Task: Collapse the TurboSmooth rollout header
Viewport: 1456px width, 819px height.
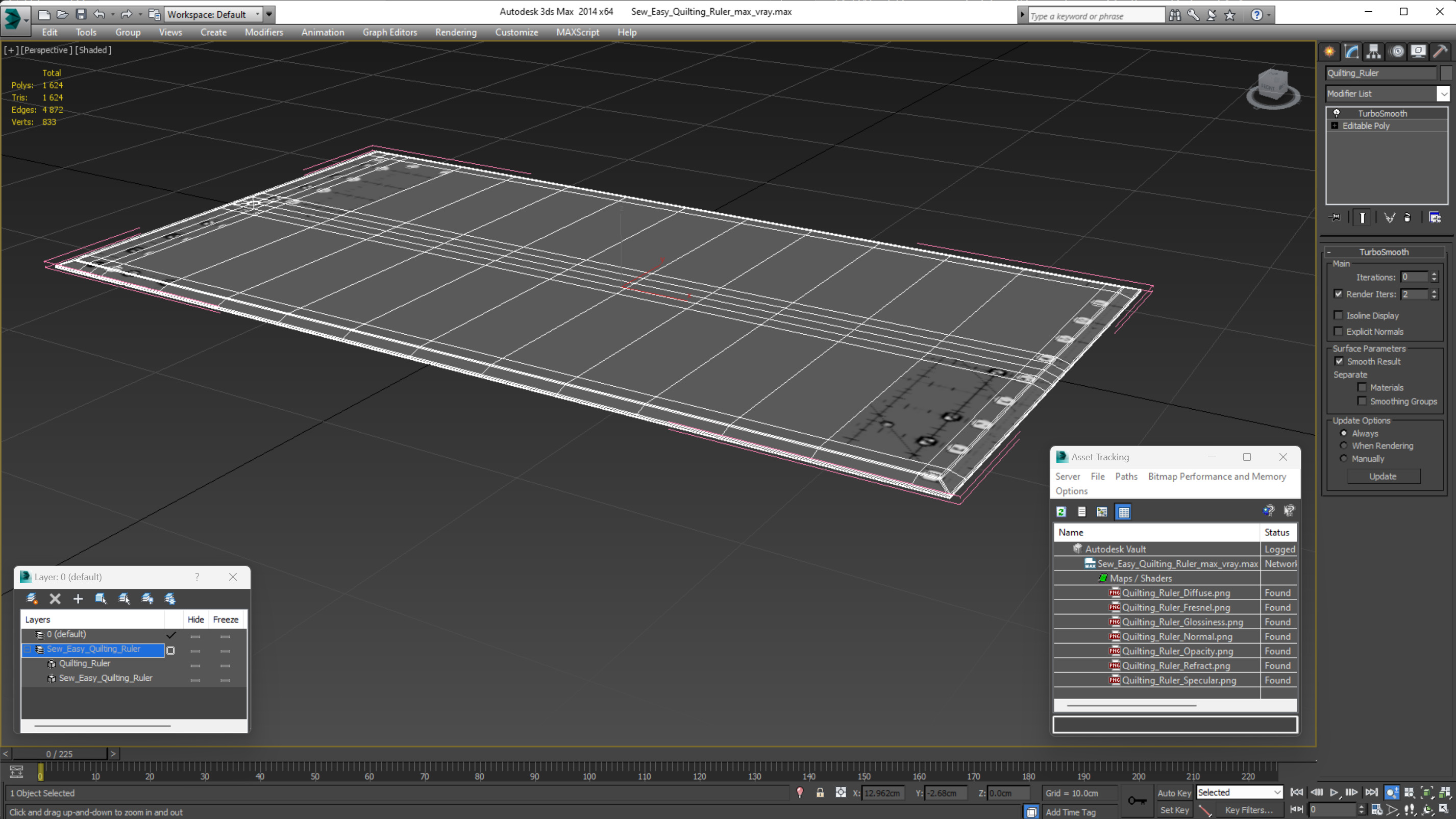Action: click(x=1384, y=252)
